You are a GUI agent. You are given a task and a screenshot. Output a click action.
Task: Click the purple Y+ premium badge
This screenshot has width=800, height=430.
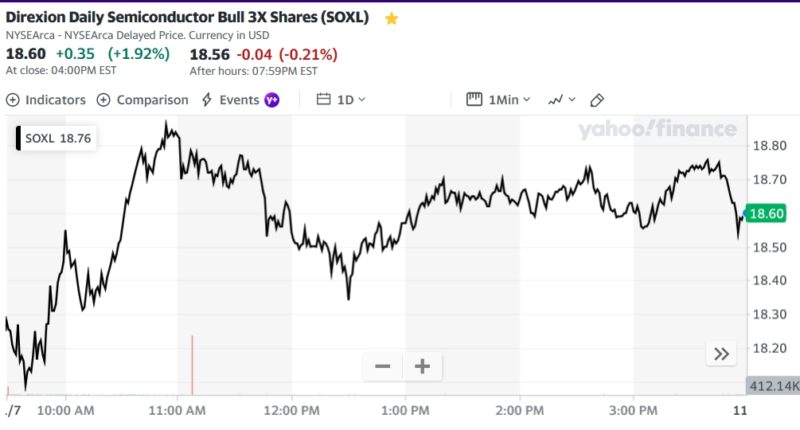click(x=272, y=100)
